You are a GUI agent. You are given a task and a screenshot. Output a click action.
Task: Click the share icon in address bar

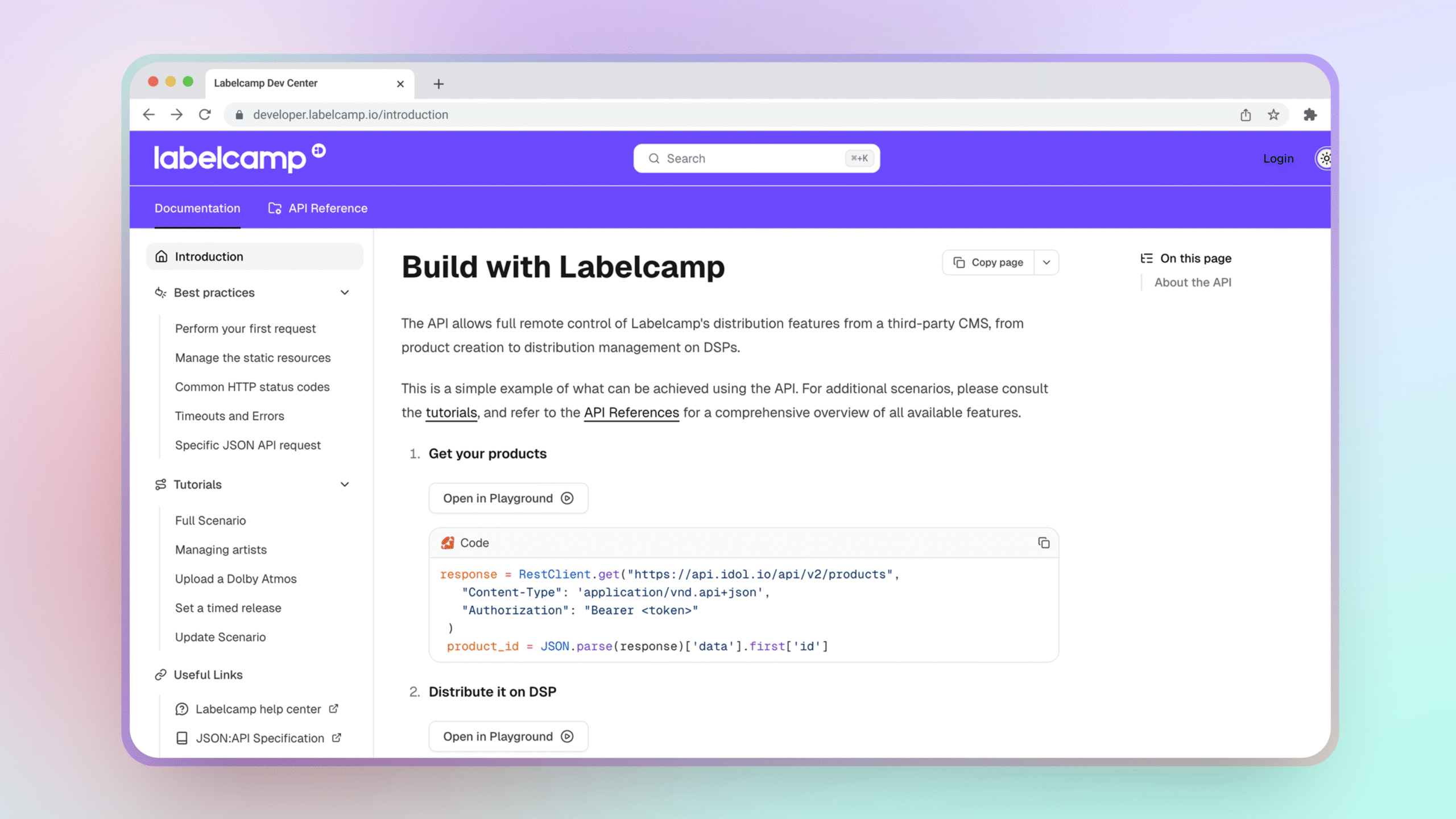point(1246,115)
